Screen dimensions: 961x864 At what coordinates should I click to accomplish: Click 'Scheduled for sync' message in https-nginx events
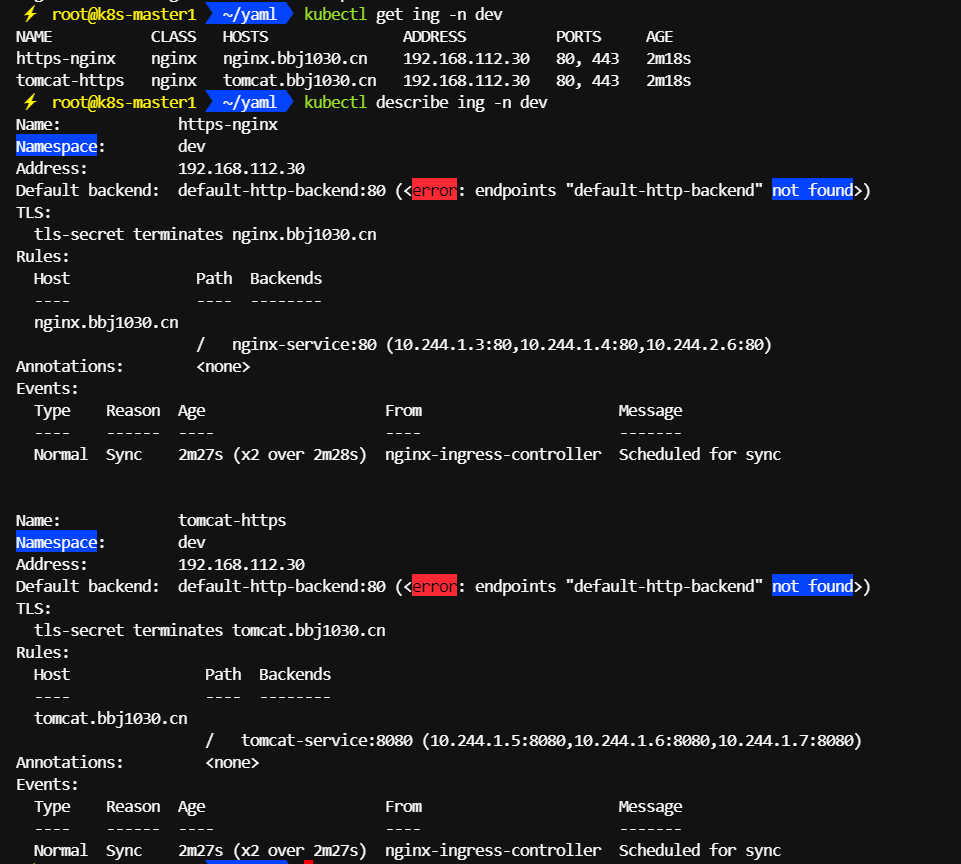point(700,455)
